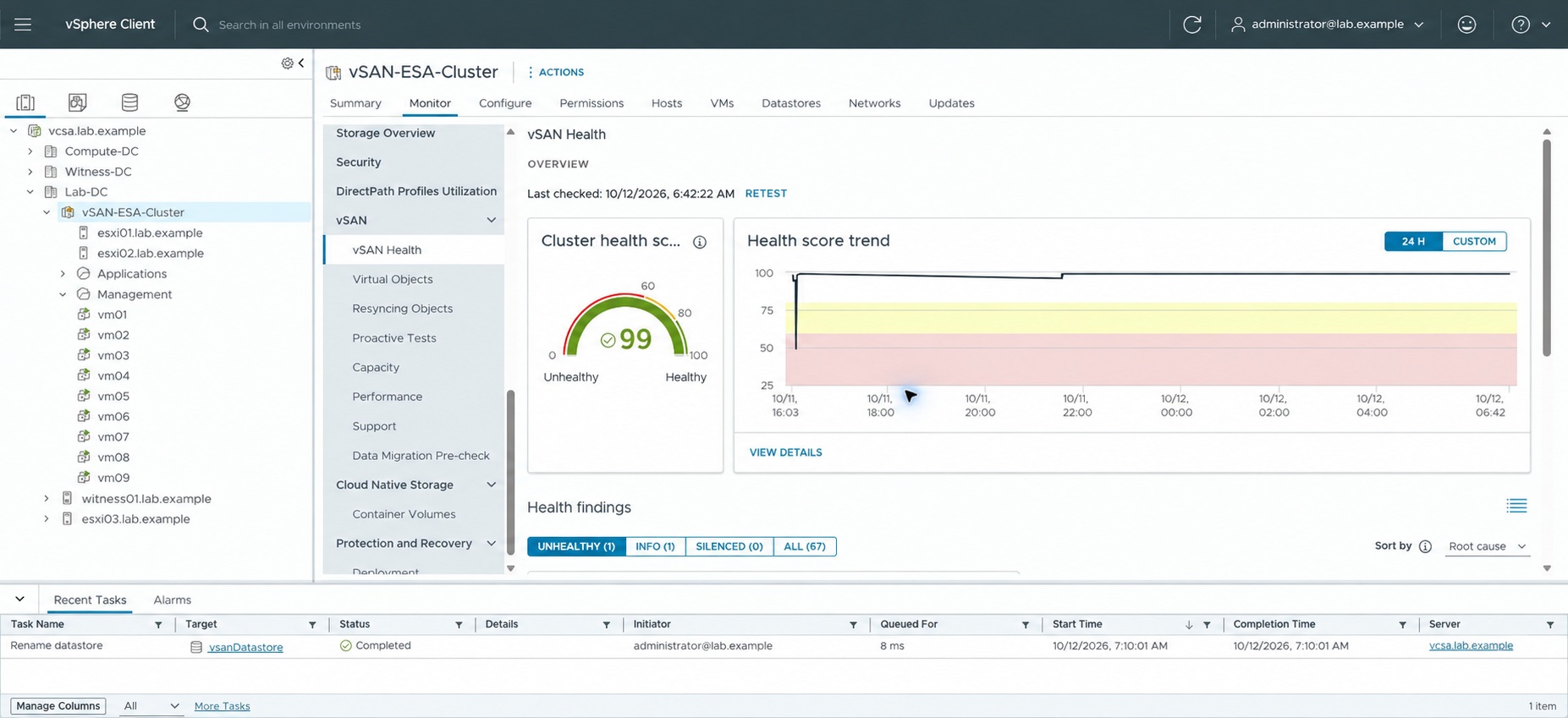
Task: Filter the Initiator column
Action: tap(853, 625)
